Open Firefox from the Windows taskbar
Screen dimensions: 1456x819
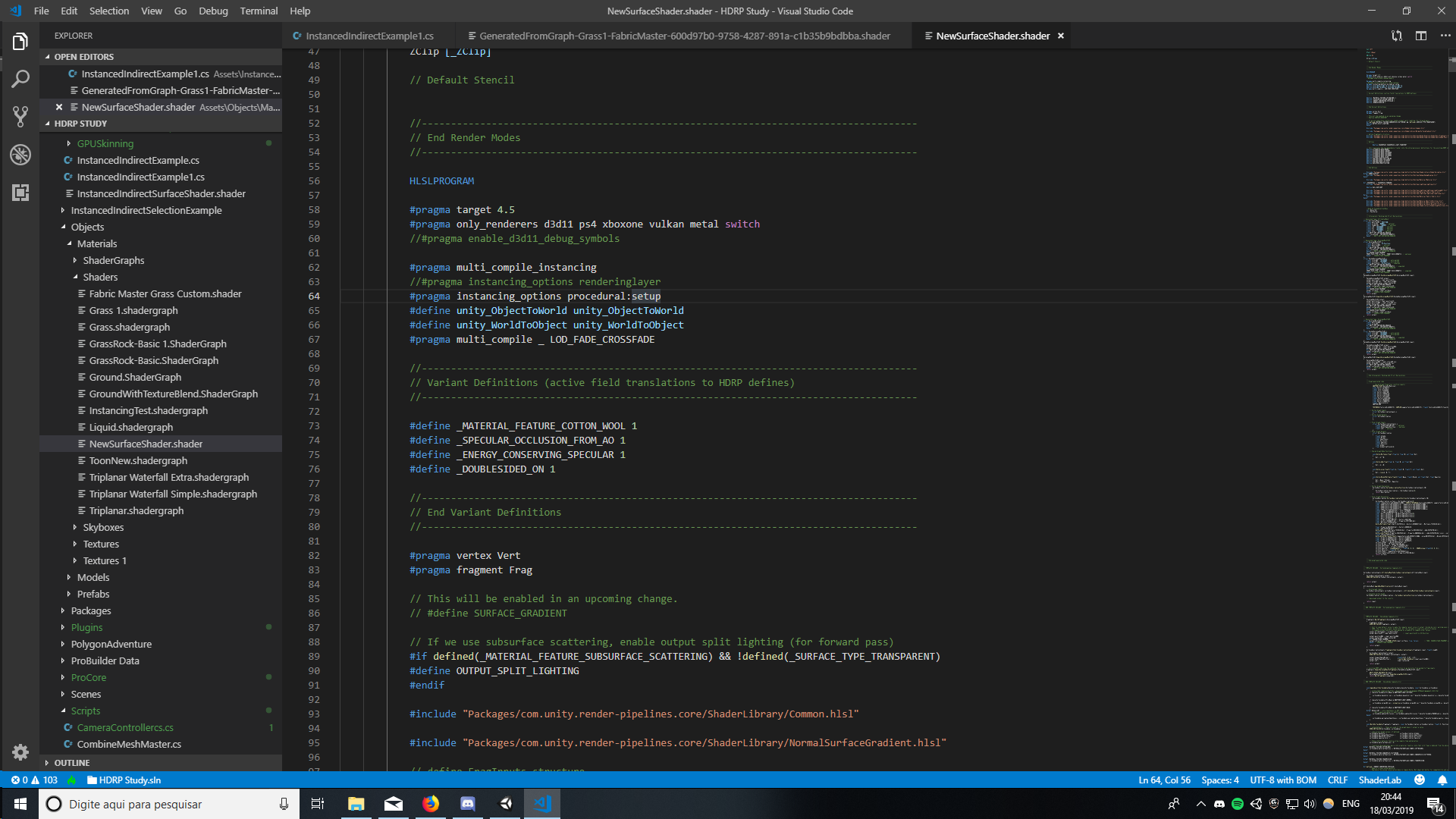tap(431, 804)
